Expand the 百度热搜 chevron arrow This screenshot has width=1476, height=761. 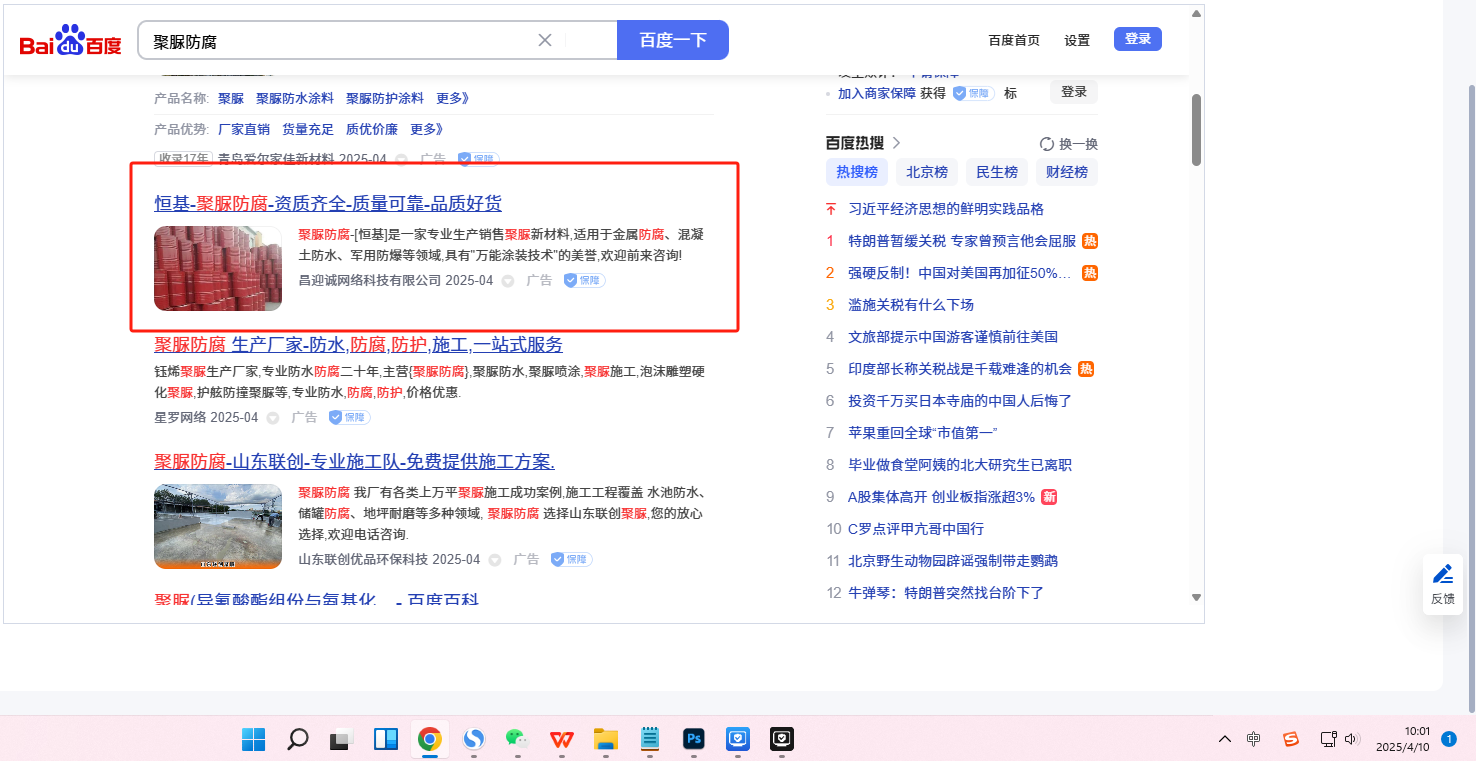click(896, 143)
